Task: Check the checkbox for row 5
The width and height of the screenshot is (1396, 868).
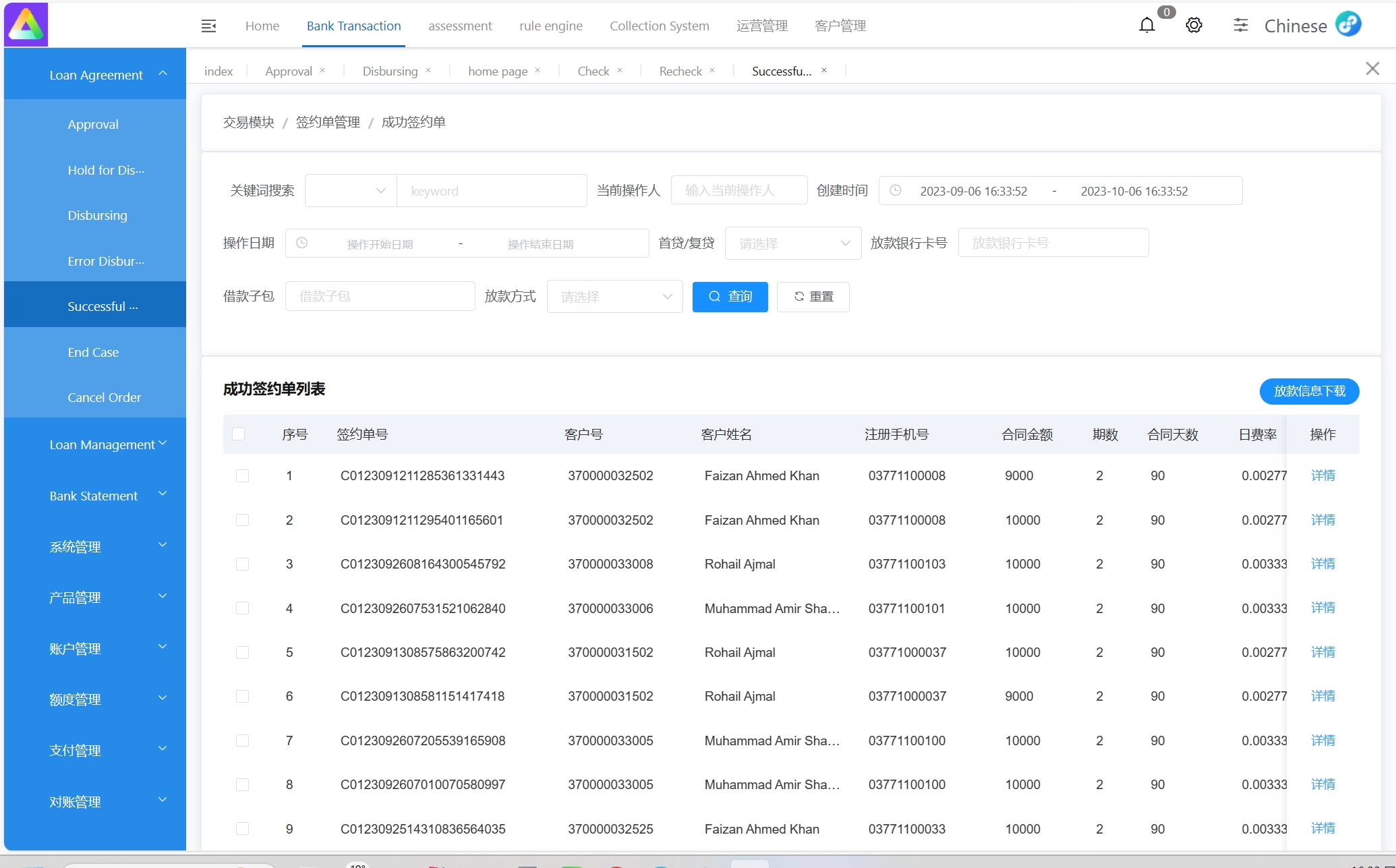Action: [x=242, y=652]
